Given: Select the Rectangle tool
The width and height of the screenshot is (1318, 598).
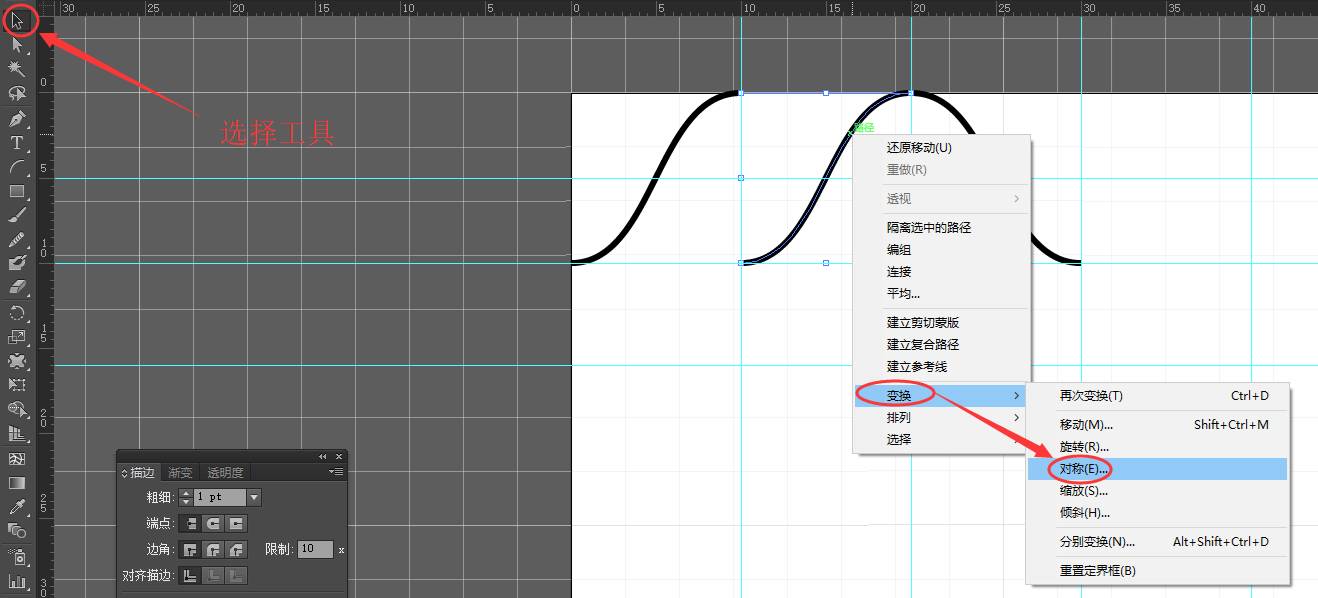Looking at the screenshot, I should (x=17, y=191).
